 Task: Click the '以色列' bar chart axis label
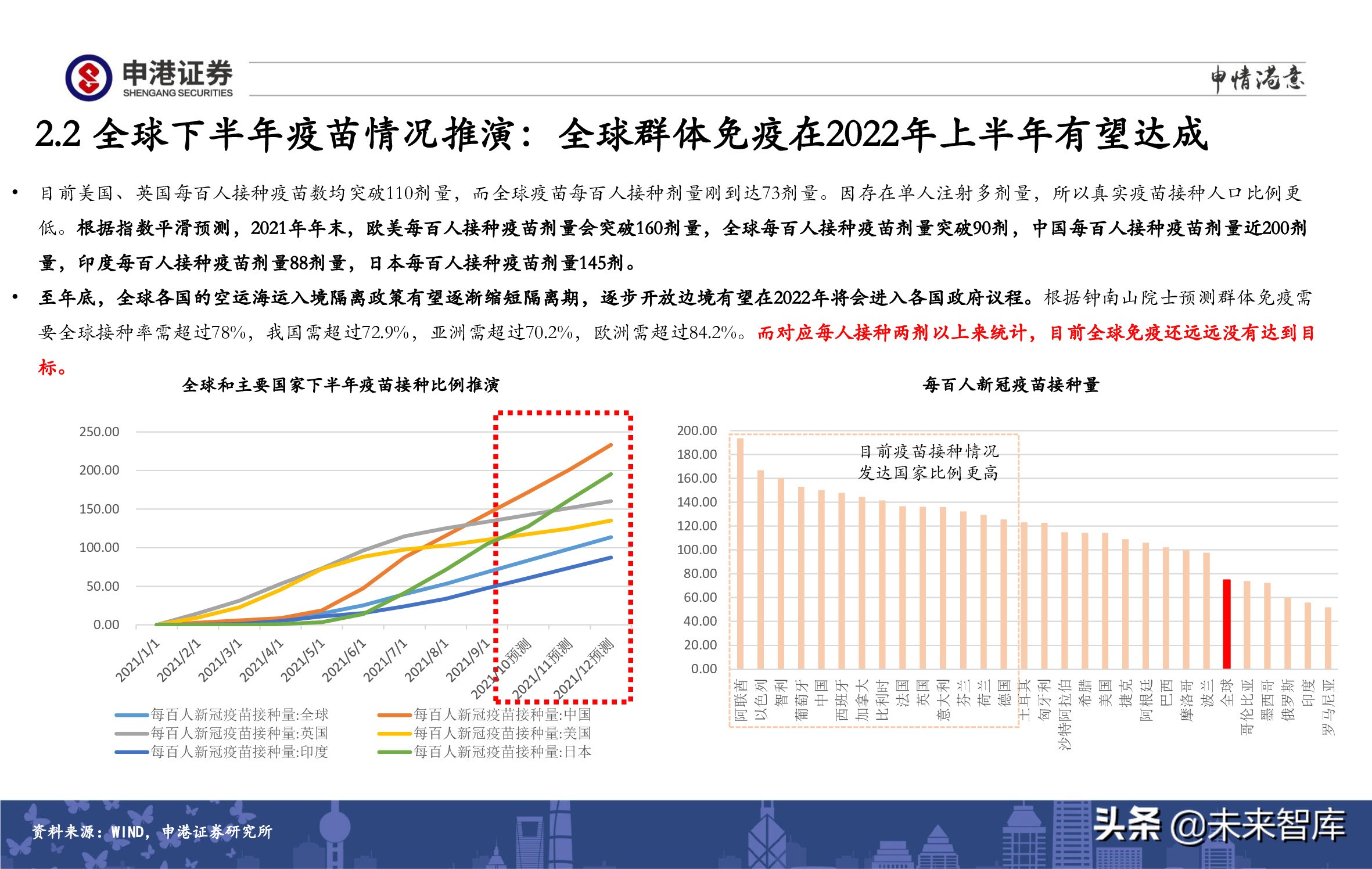tap(760, 700)
